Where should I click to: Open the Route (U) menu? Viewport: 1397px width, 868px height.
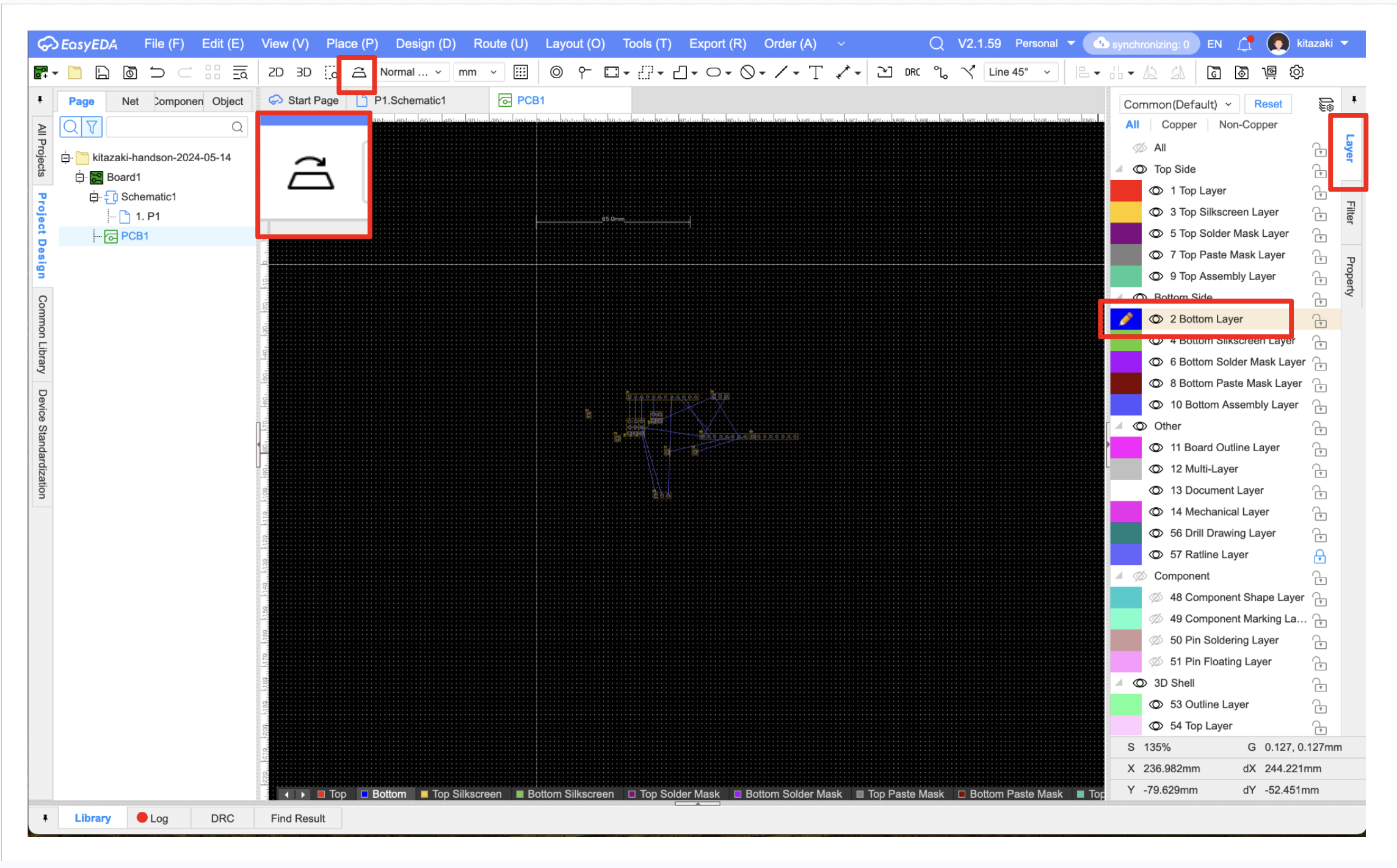pyautogui.click(x=500, y=44)
